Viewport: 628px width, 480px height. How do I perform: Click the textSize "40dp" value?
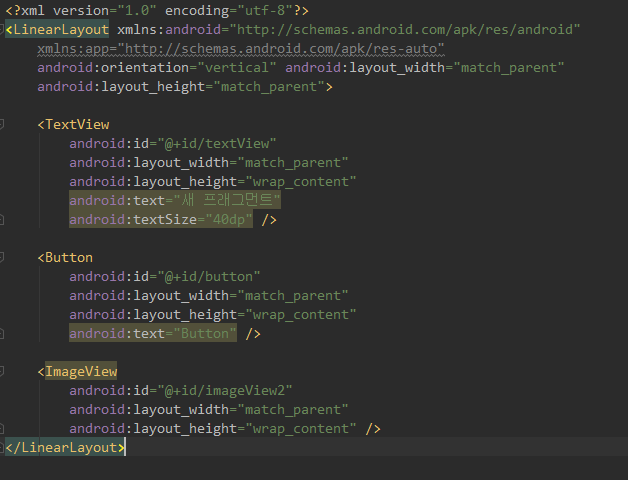[229, 220]
